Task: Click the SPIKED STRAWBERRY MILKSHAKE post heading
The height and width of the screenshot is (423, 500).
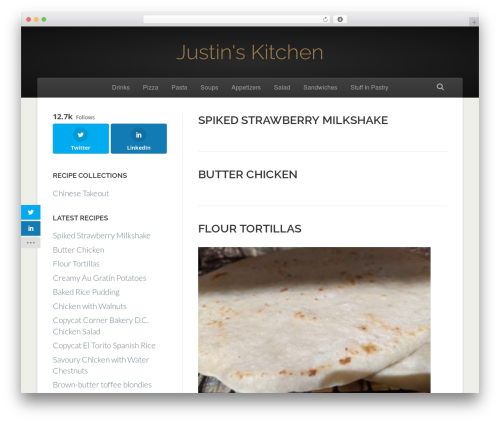Action: click(x=293, y=120)
